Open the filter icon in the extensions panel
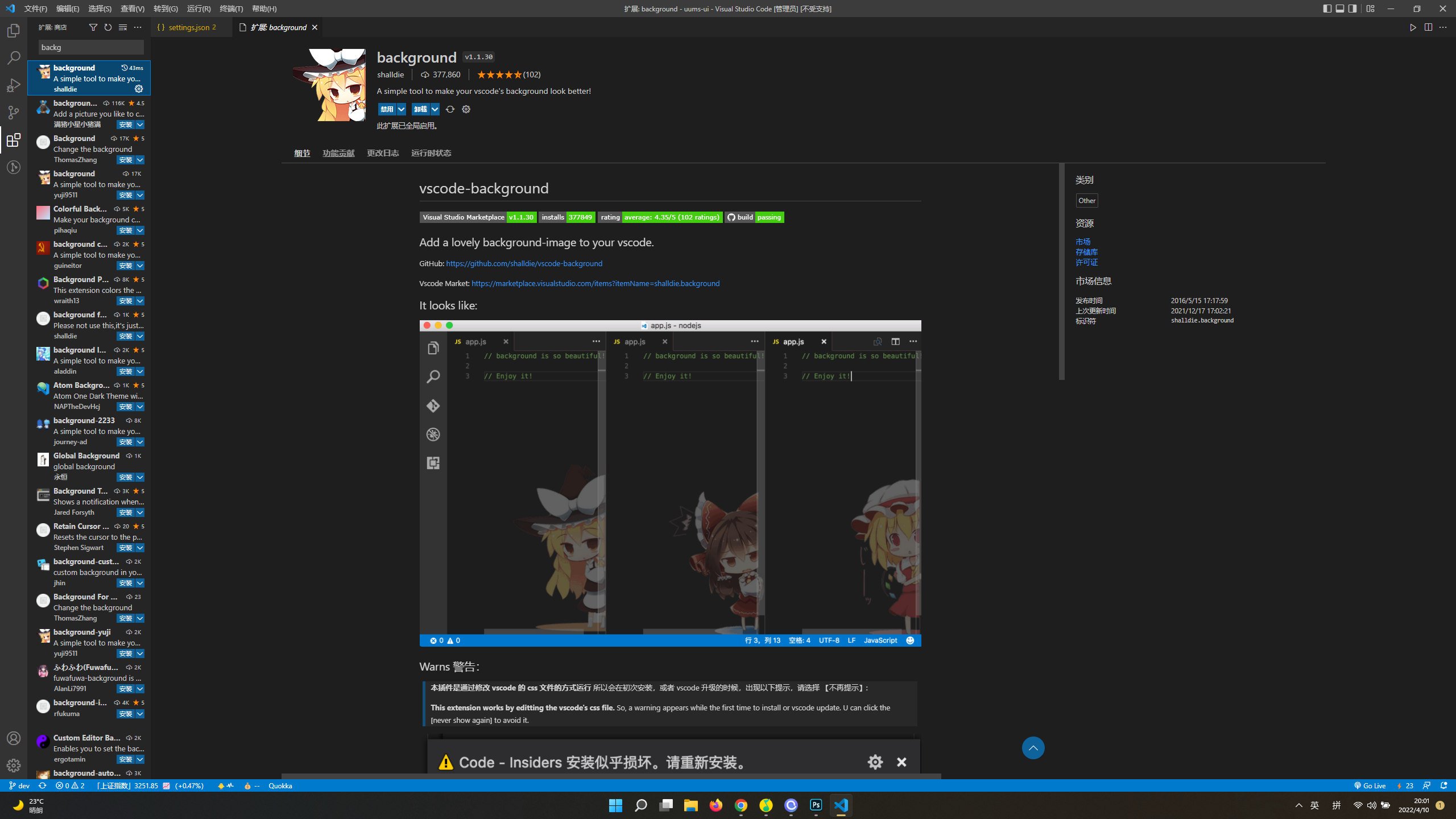Screen dimensions: 1456x819 (93, 27)
